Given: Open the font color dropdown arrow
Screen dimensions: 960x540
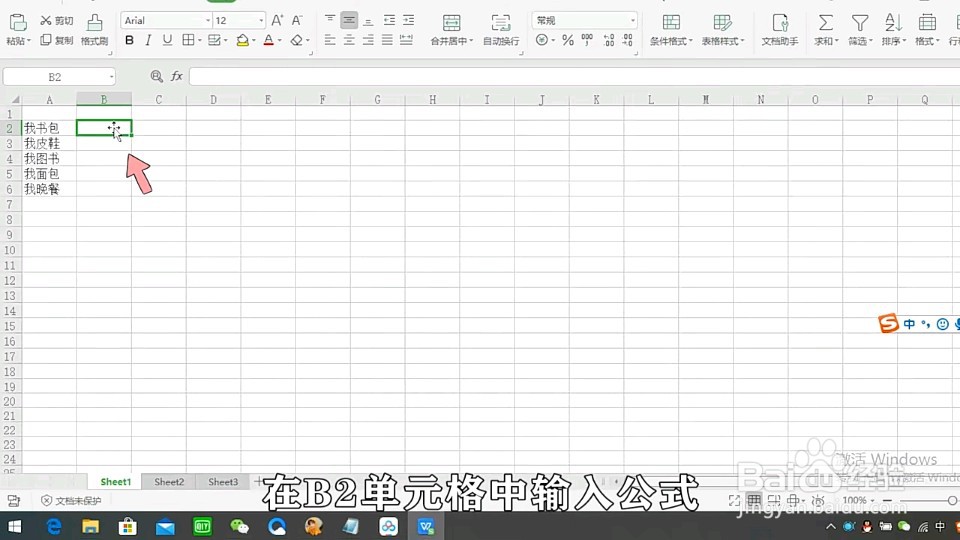Looking at the screenshot, I should pyautogui.click(x=280, y=41).
